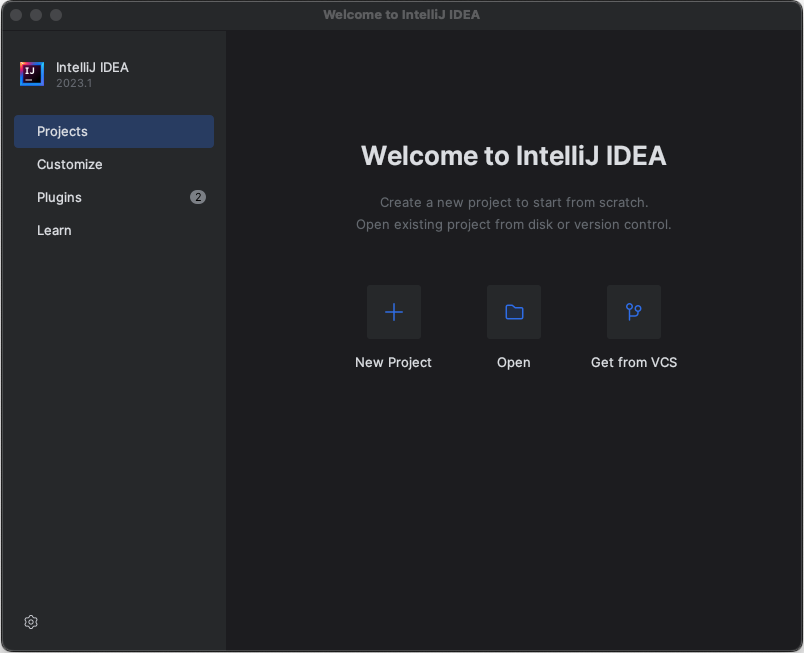This screenshot has width=804, height=653.
Task: Click the IntelliJ IDEA product name text
Action: point(92,67)
